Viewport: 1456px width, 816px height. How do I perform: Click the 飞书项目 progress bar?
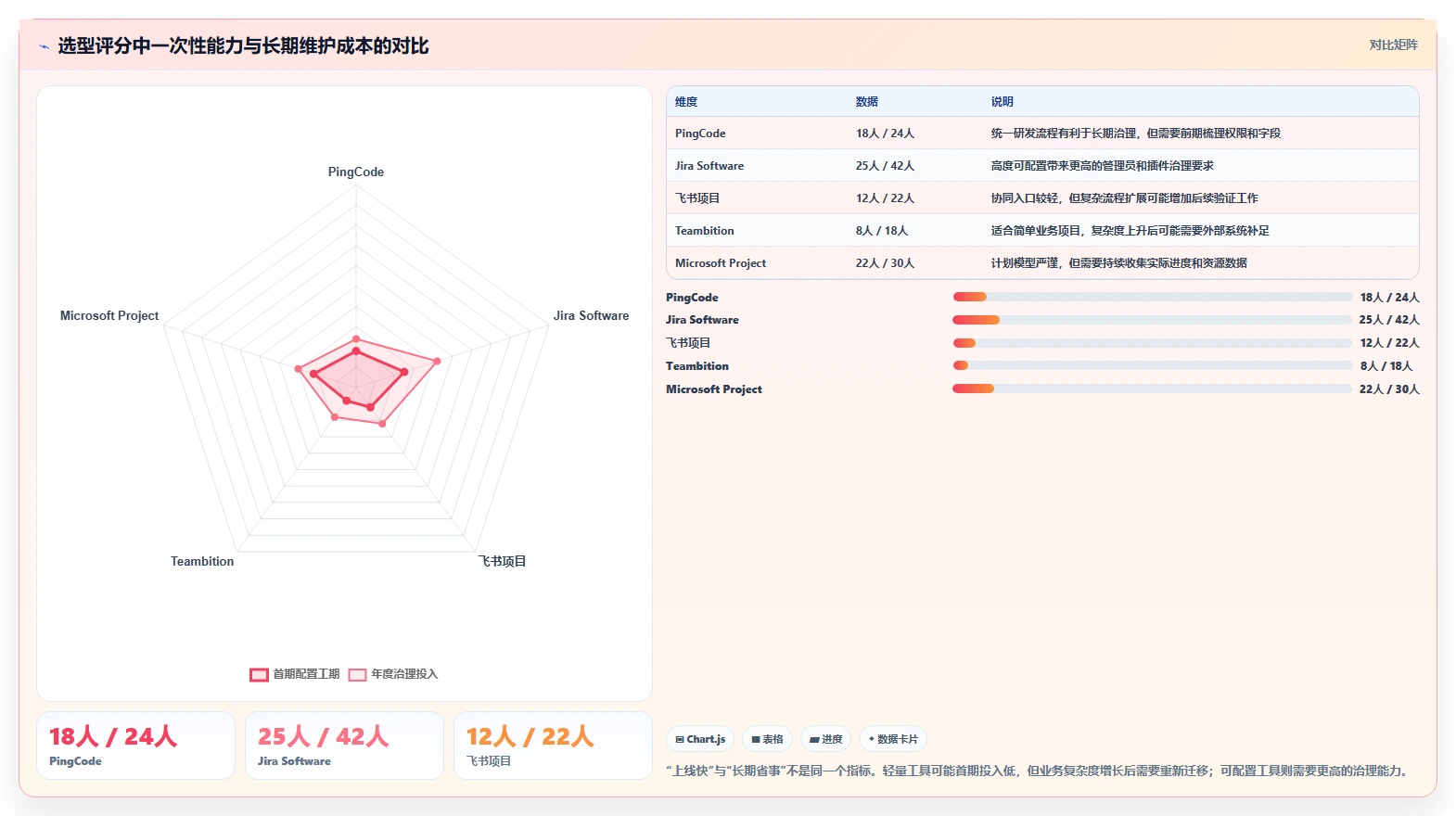pyautogui.click(x=1152, y=343)
